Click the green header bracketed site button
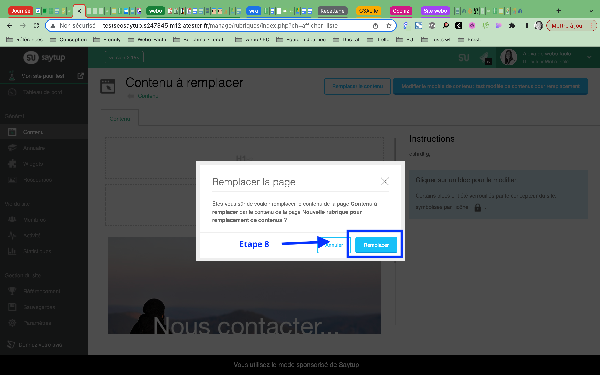The width and height of the screenshot is (600, 375). [124, 57]
